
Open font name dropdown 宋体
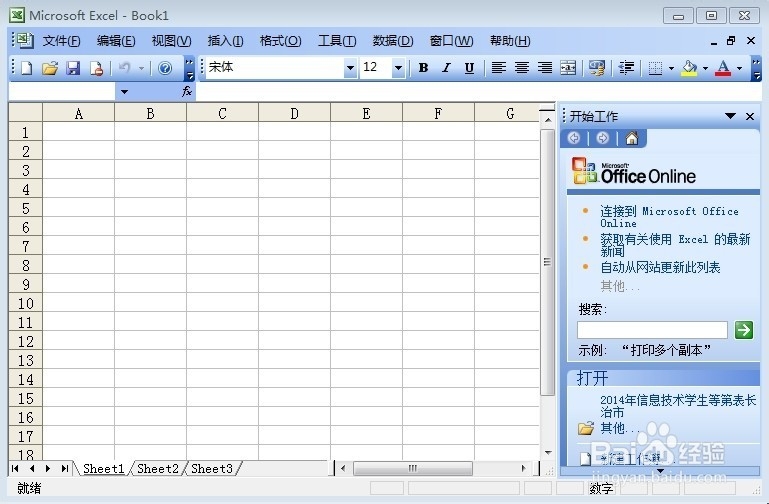(350, 68)
